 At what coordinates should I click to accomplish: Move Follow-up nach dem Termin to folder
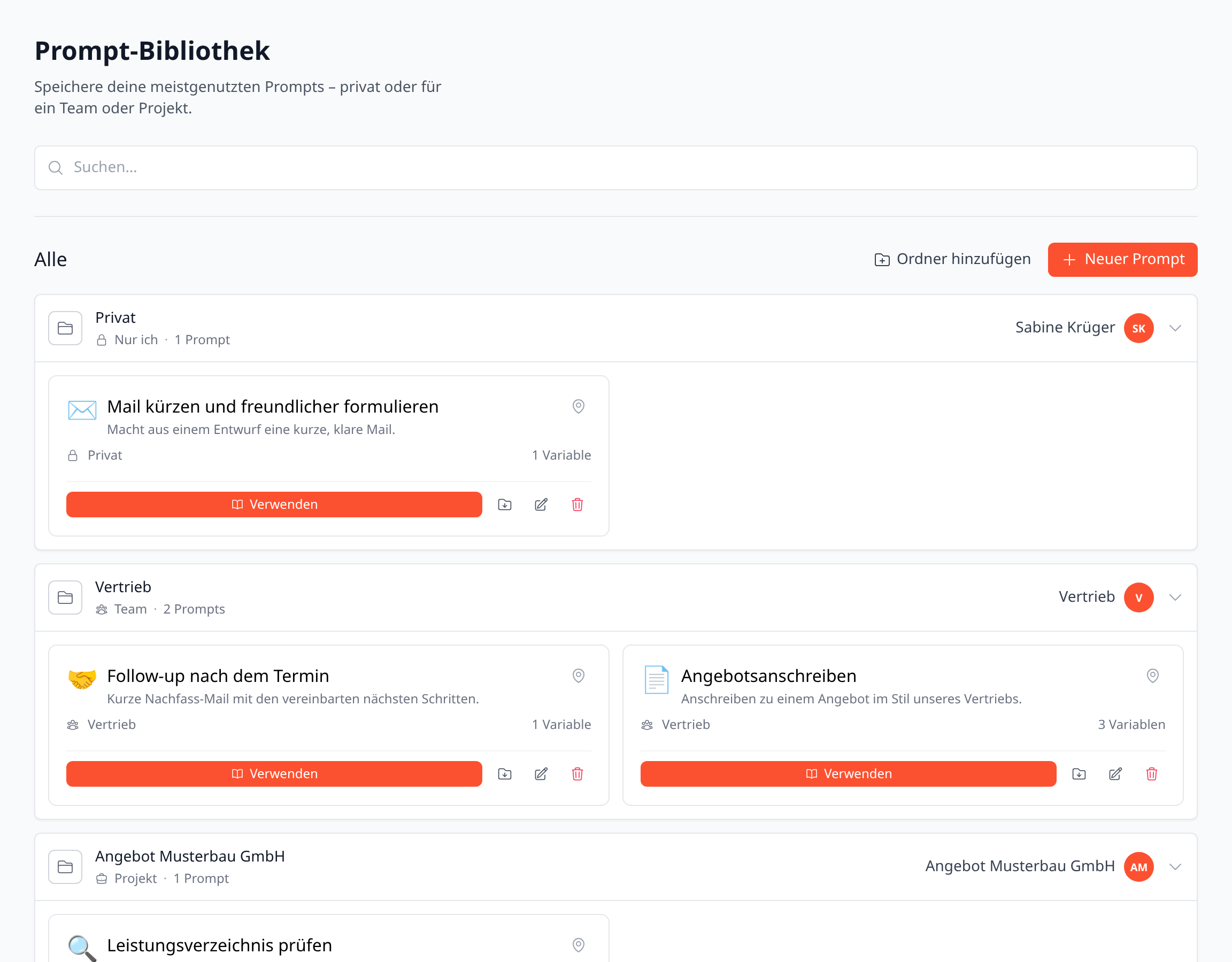(505, 774)
